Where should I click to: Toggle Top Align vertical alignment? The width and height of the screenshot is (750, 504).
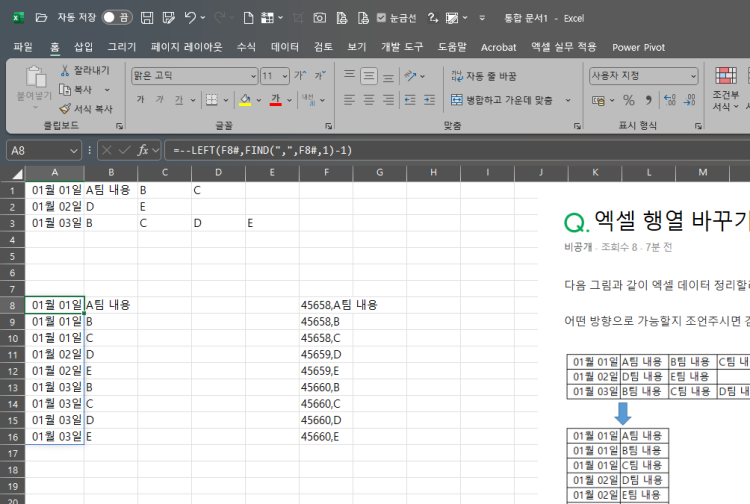pyautogui.click(x=350, y=76)
